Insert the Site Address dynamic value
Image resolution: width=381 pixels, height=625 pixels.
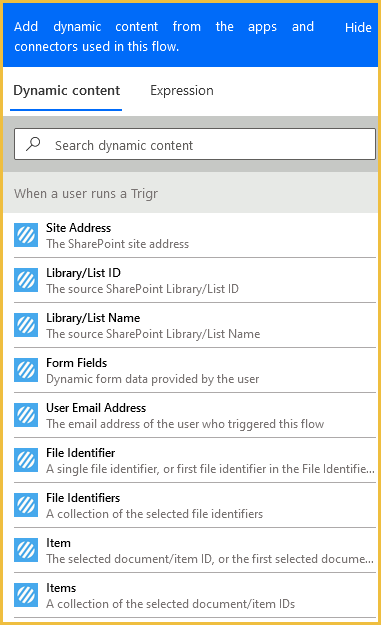click(x=79, y=228)
